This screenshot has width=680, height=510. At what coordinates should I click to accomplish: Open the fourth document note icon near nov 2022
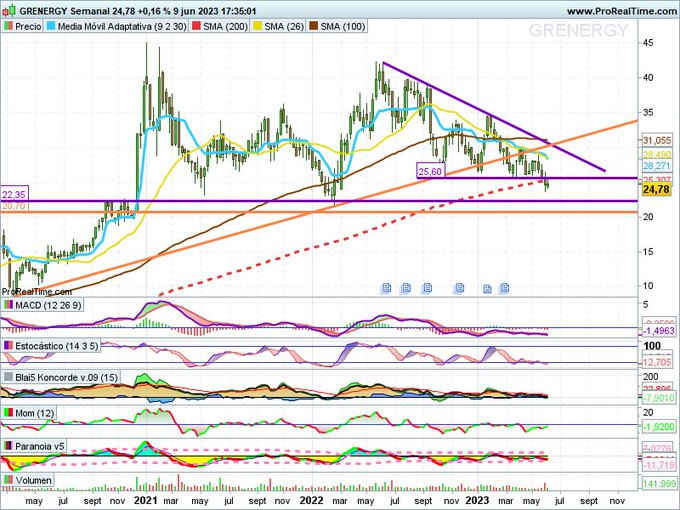(460, 288)
